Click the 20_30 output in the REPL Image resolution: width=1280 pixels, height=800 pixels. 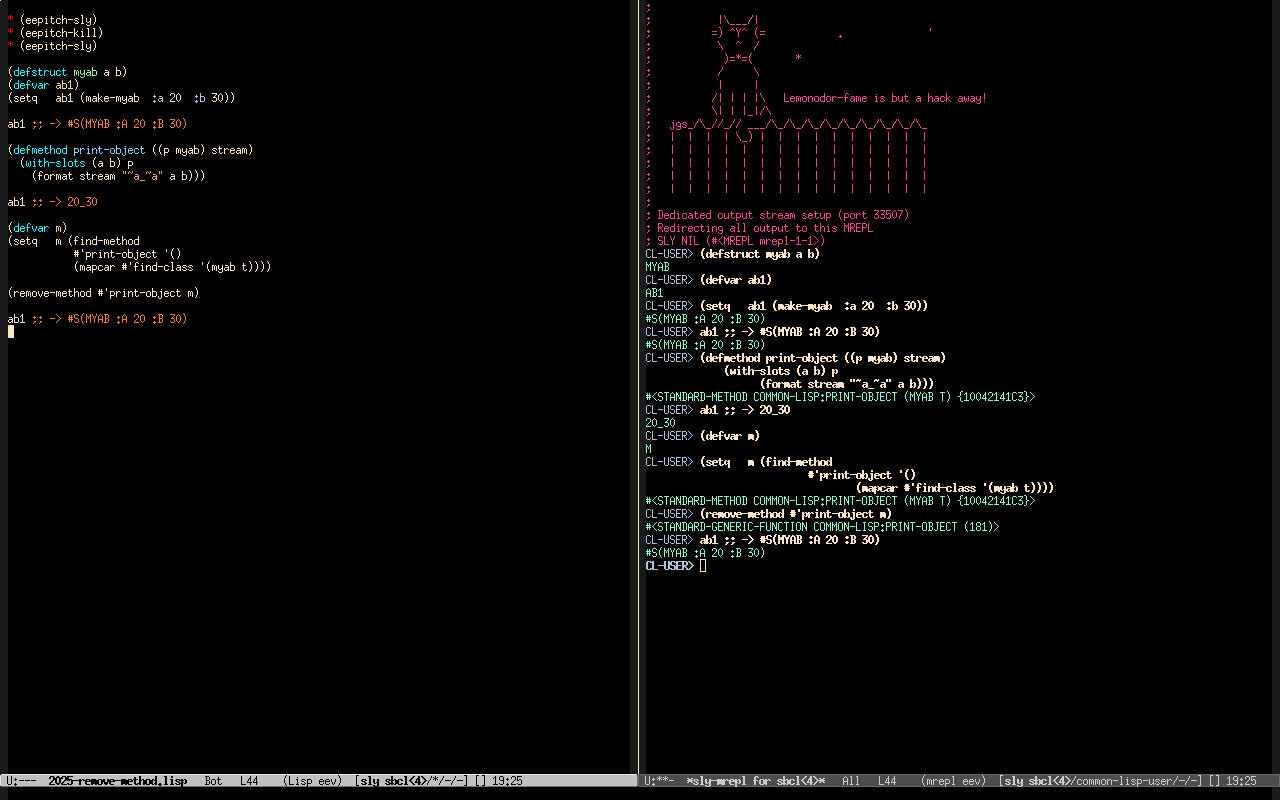660,423
